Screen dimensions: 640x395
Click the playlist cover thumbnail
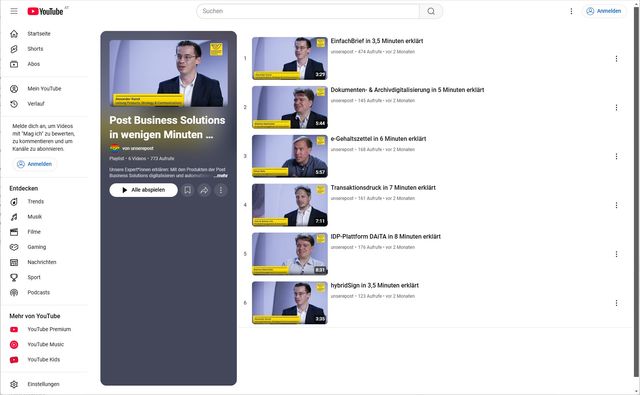169,73
